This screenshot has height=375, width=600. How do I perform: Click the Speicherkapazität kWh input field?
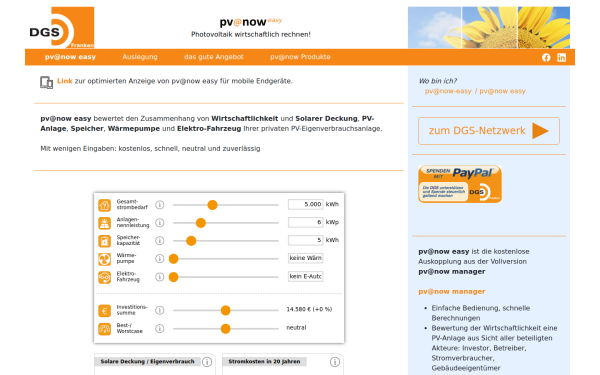pos(305,240)
